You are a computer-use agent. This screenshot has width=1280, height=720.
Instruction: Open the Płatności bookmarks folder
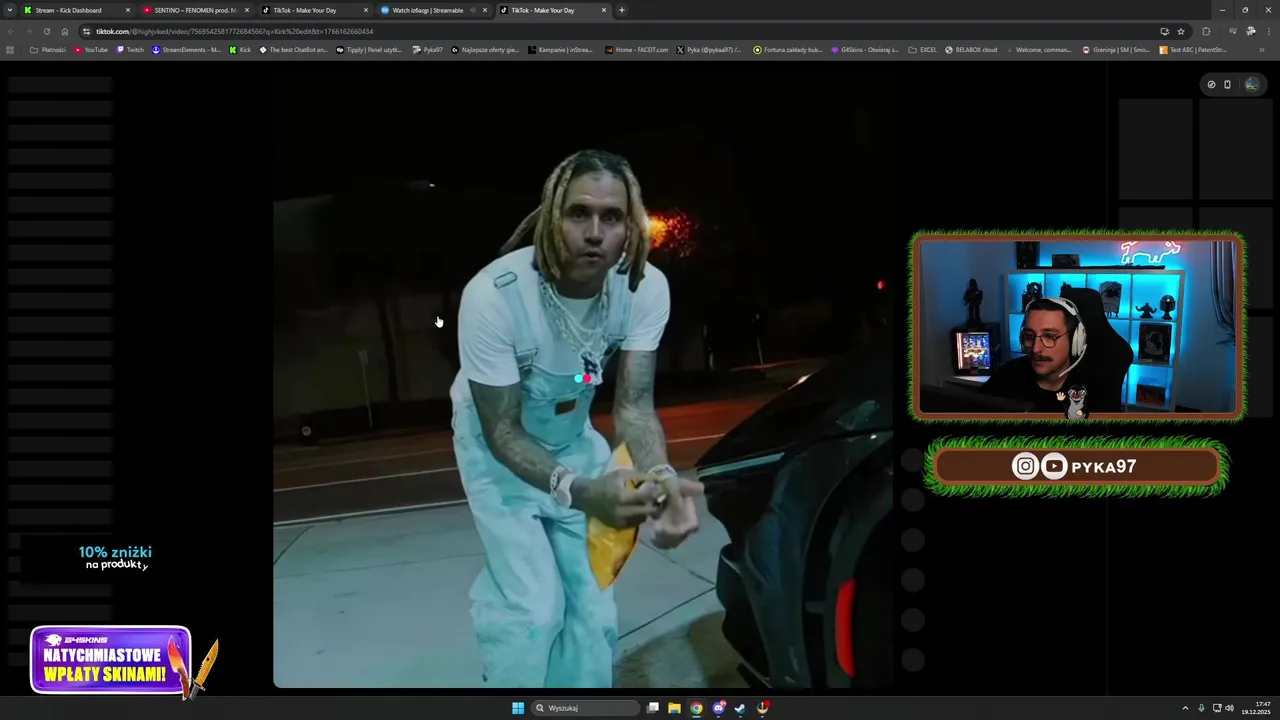click(48, 49)
